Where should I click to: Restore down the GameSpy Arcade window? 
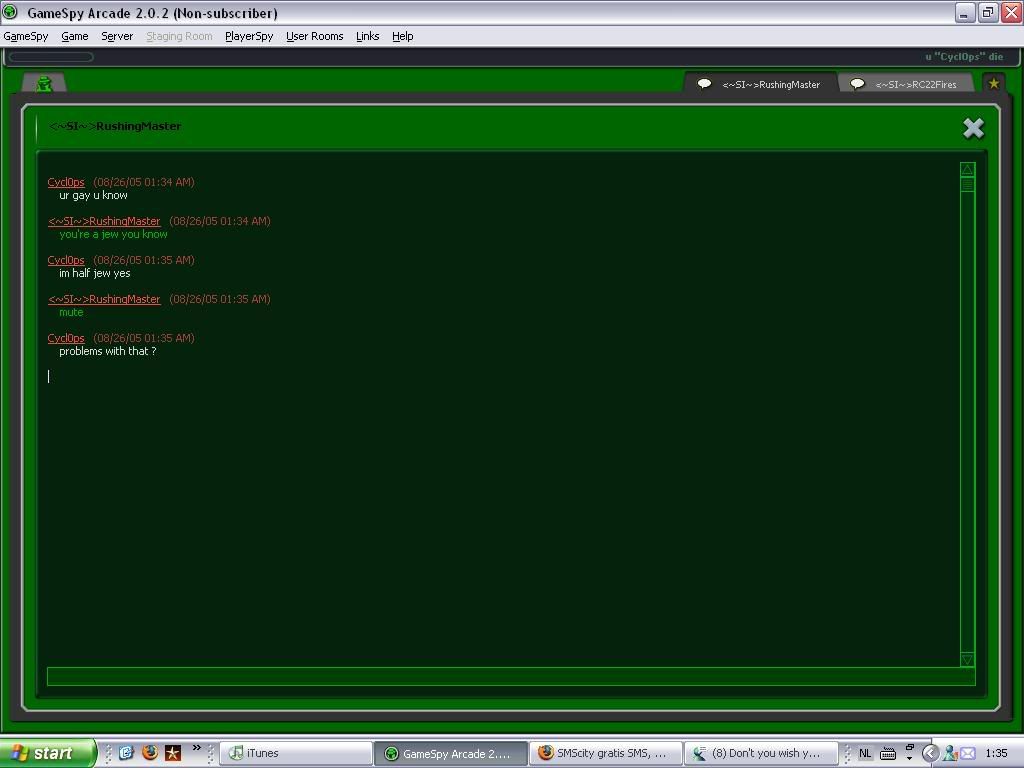[x=988, y=12]
